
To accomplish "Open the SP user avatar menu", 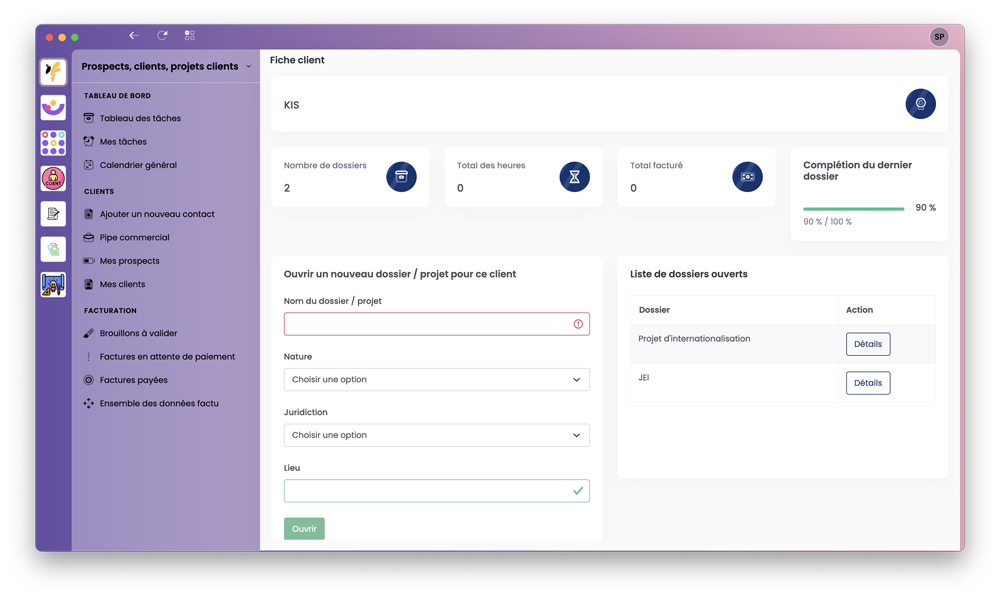I will coord(938,37).
